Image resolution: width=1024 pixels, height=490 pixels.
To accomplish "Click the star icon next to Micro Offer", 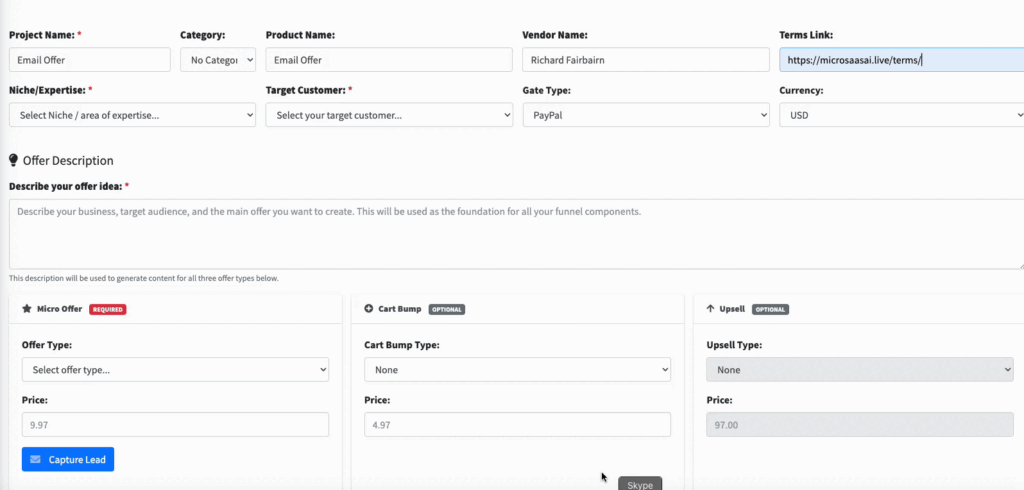I will (27, 309).
